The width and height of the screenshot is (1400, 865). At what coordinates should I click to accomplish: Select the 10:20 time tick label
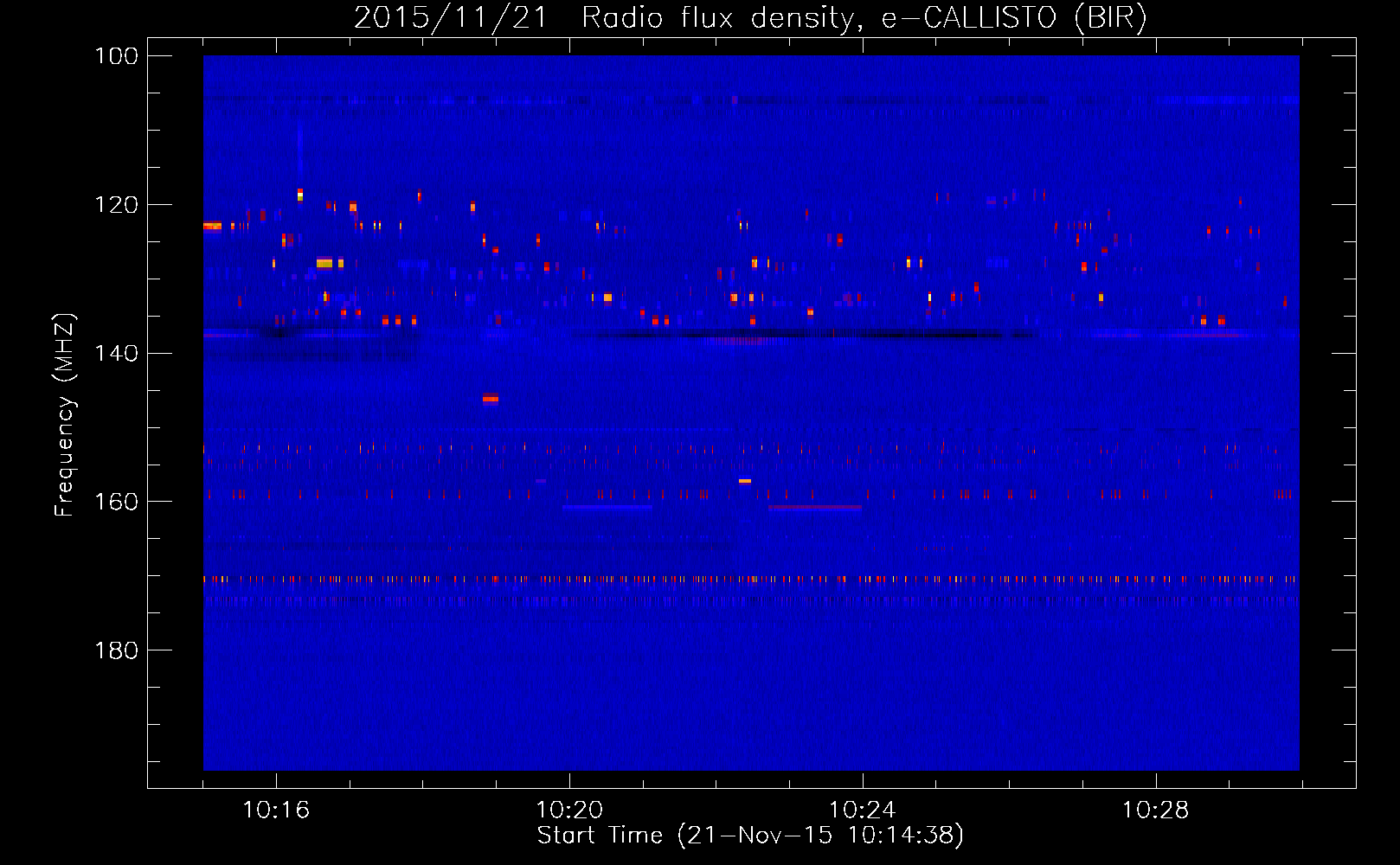[x=569, y=811]
